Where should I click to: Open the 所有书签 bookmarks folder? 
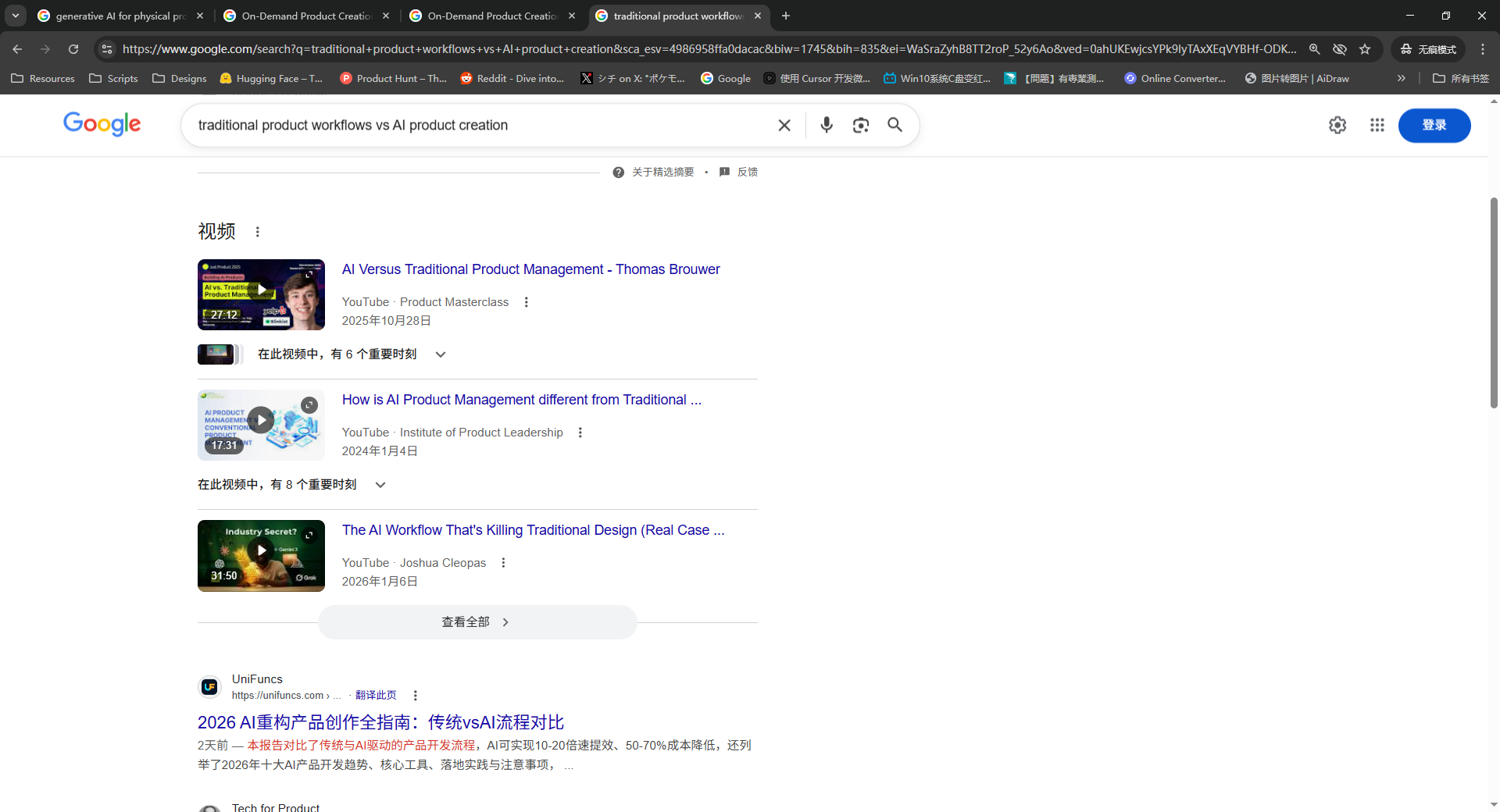tap(1460, 78)
